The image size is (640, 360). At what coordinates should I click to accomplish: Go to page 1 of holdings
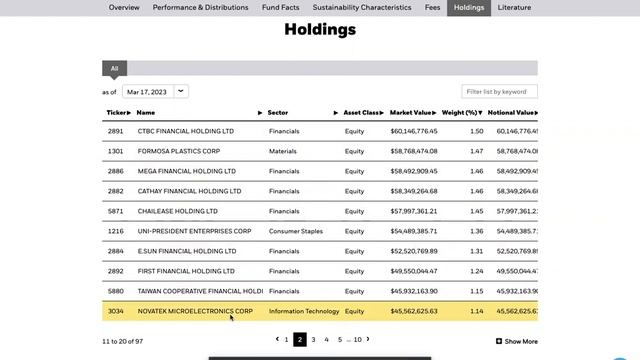point(287,340)
